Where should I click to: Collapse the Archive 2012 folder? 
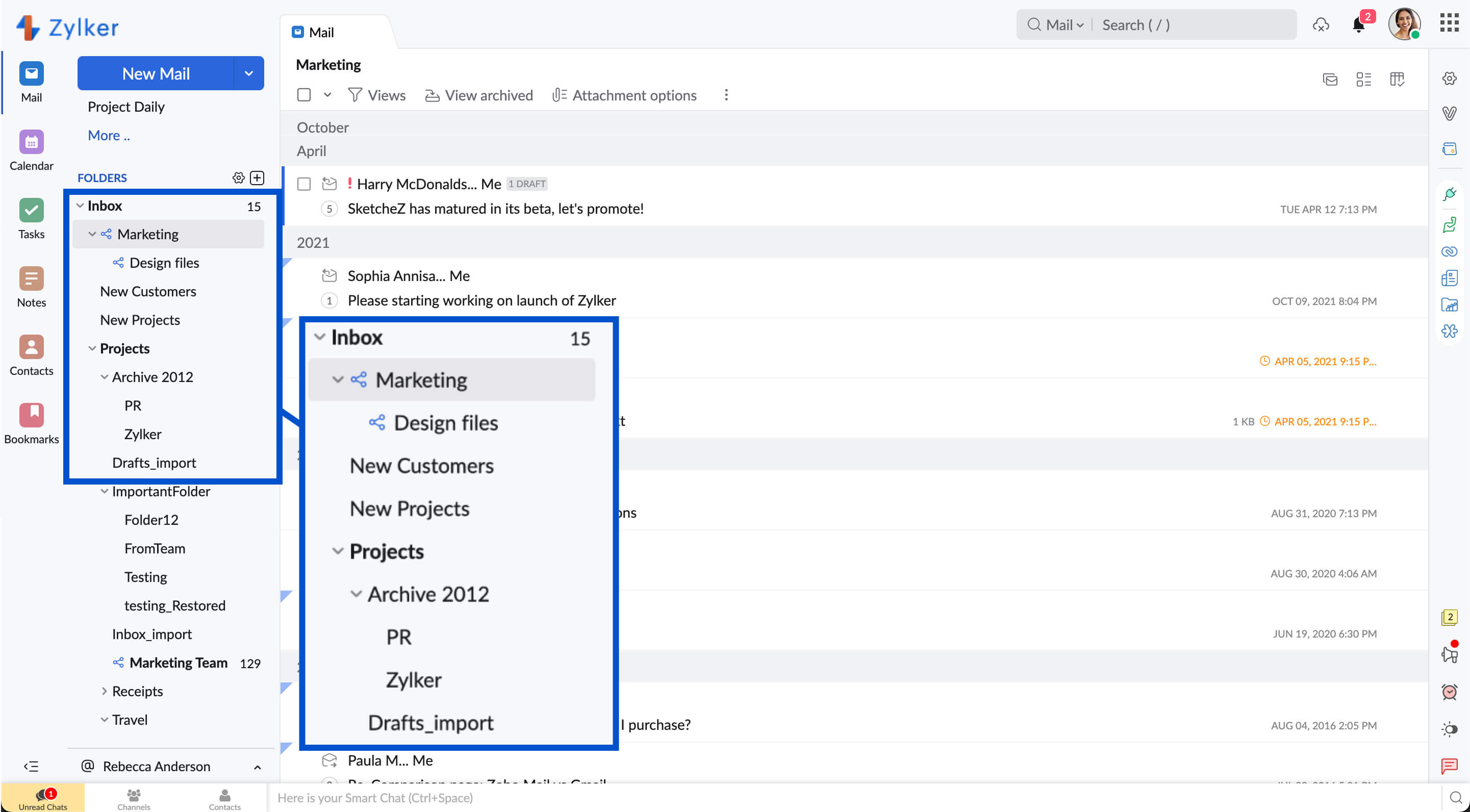104,376
